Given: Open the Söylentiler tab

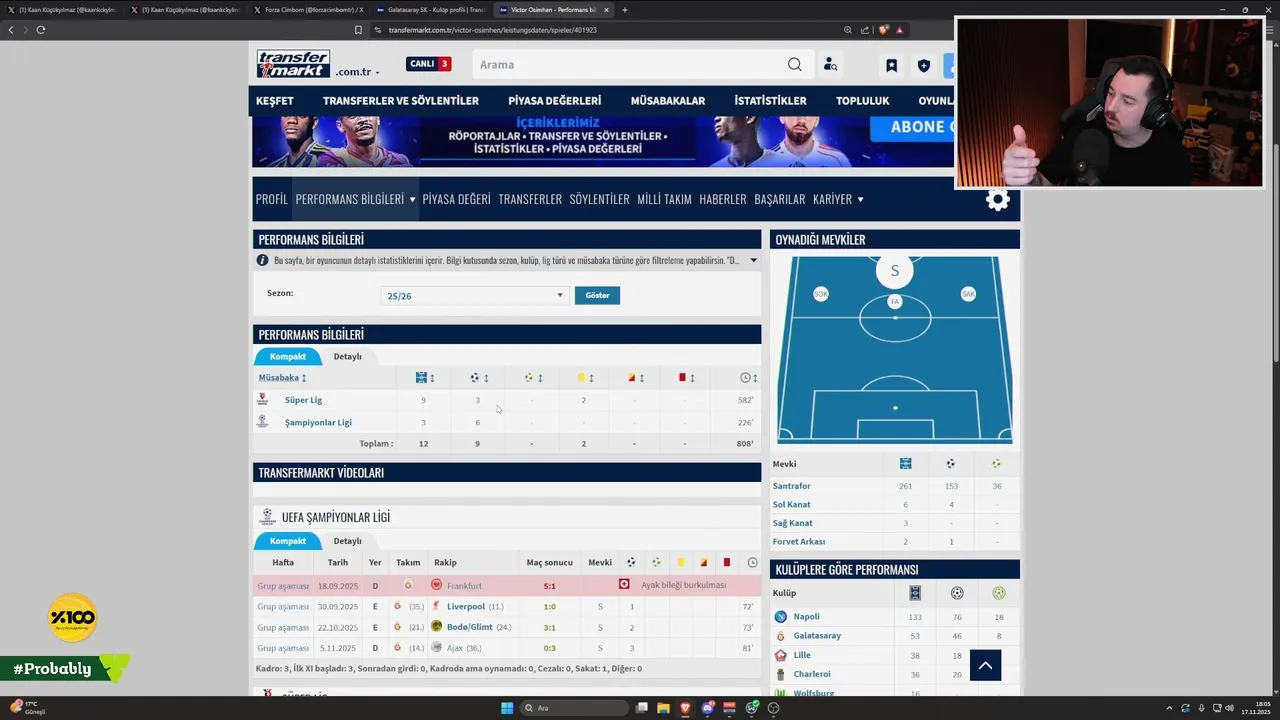Looking at the screenshot, I should 599,199.
